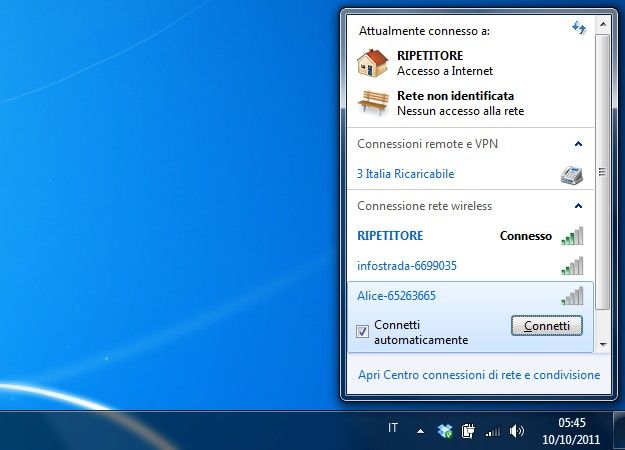
Task: Collapse Connessioni remote e VPN section
Action: [578, 144]
